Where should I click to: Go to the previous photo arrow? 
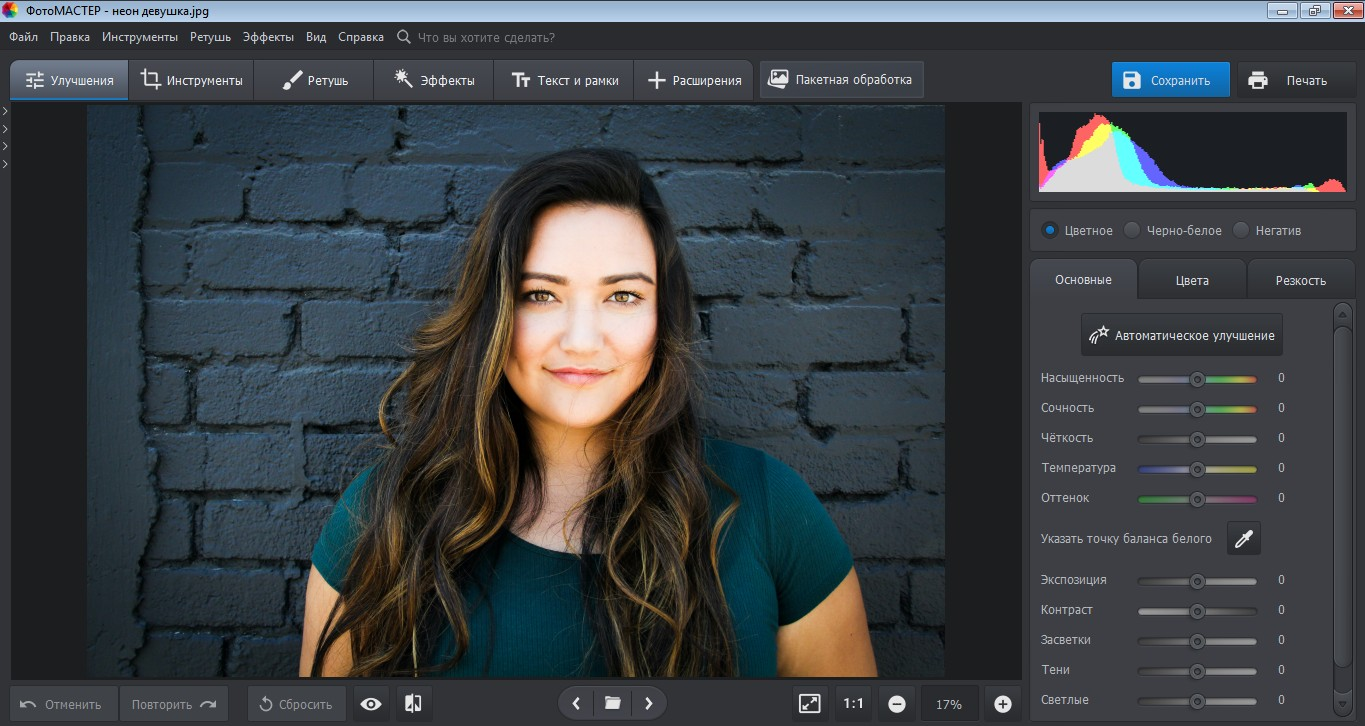coord(576,704)
